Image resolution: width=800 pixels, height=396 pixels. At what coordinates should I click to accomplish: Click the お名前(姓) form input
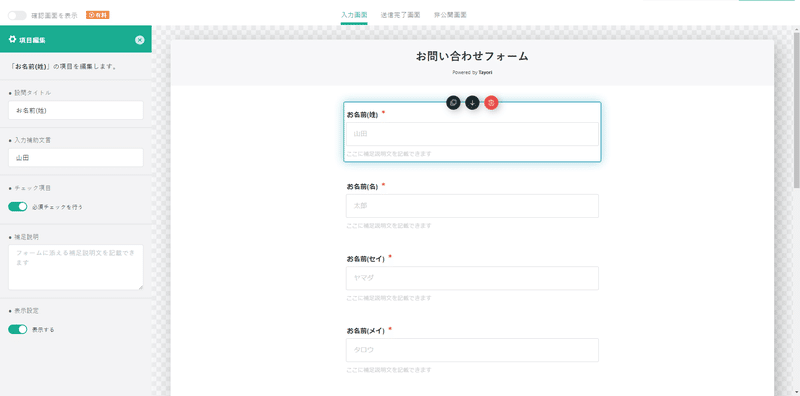472,134
